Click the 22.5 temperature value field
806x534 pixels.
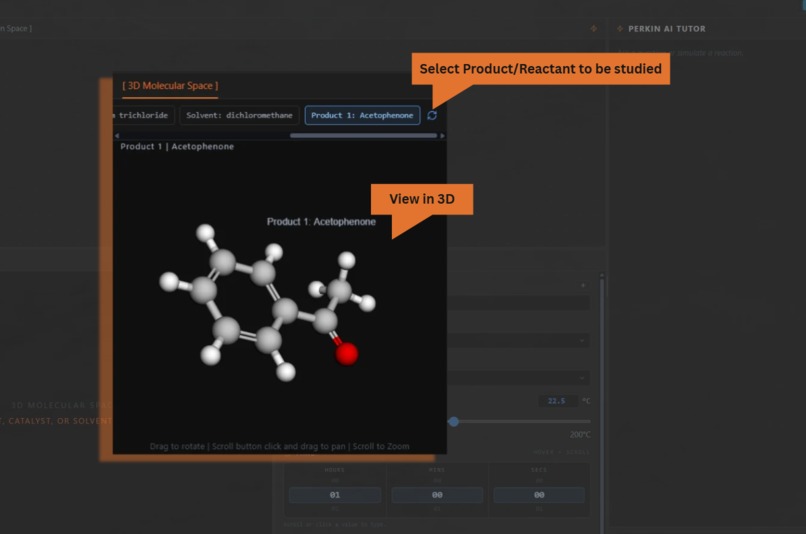point(557,401)
